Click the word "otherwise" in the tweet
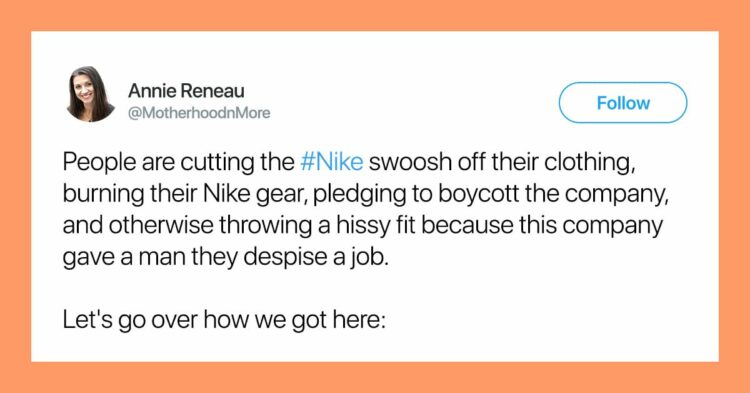 click(x=162, y=226)
